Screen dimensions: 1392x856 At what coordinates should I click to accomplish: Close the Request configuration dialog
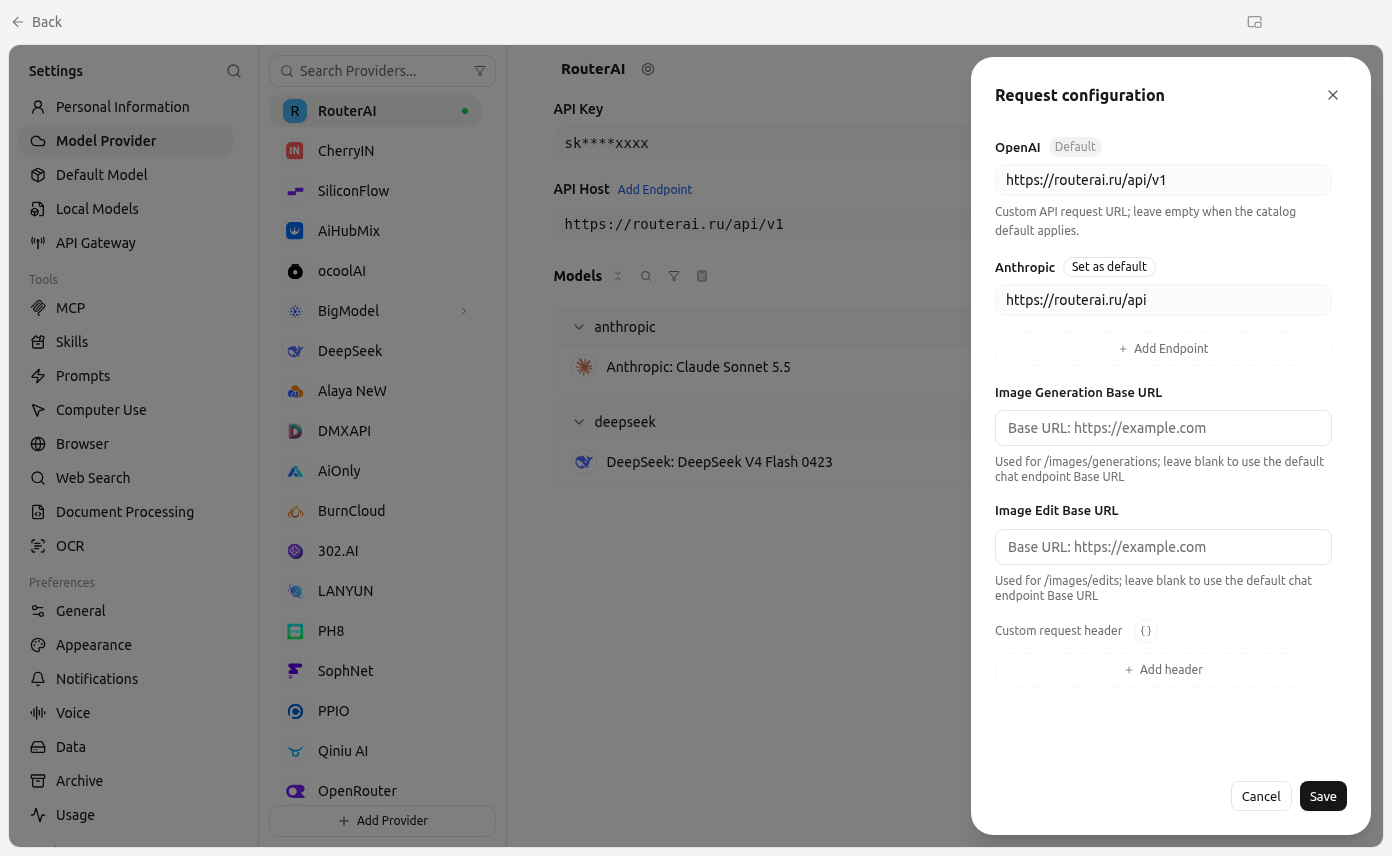coord(1333,95)
